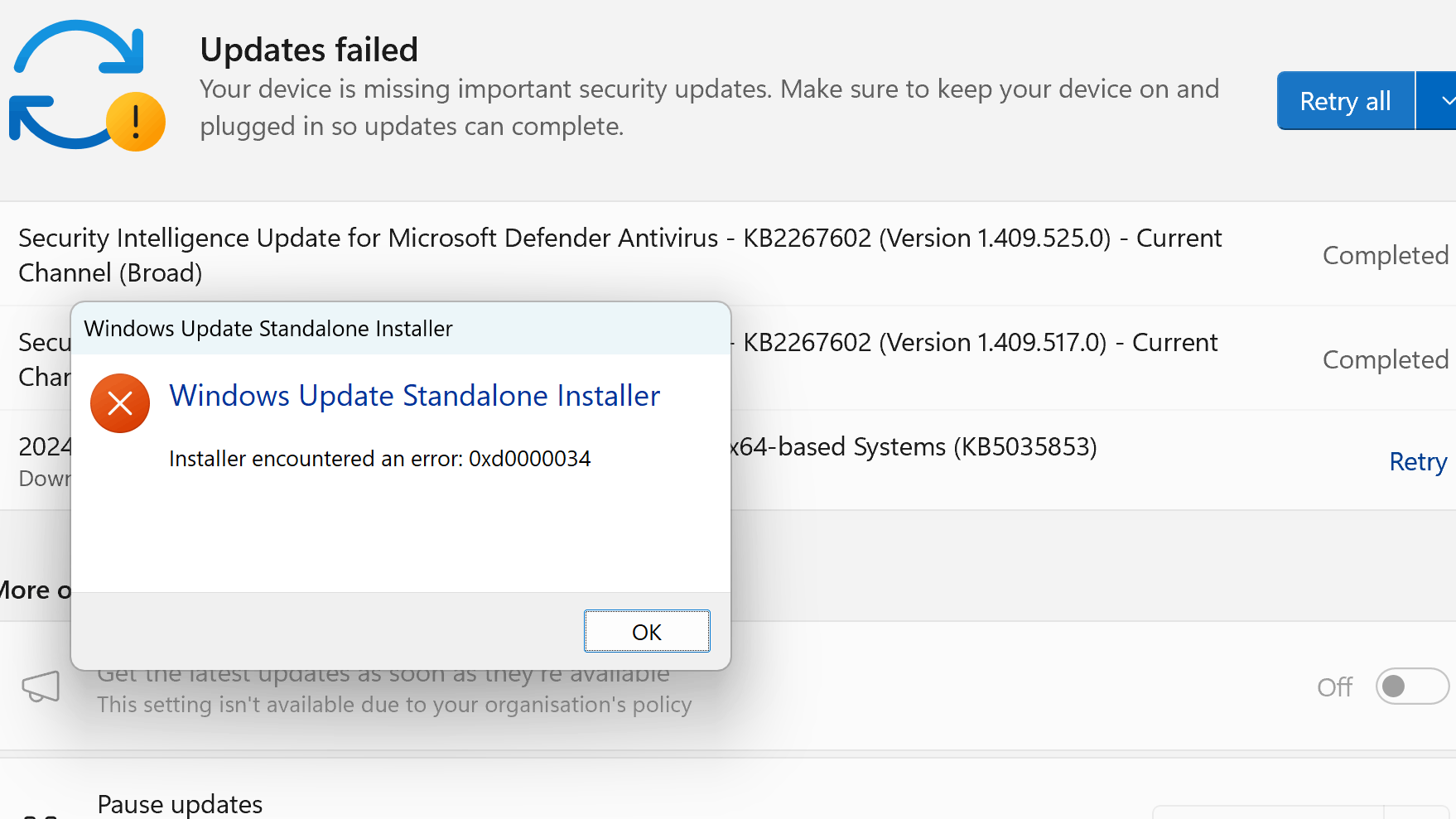Click the orange warning badge icon

[x=136, y=122]
